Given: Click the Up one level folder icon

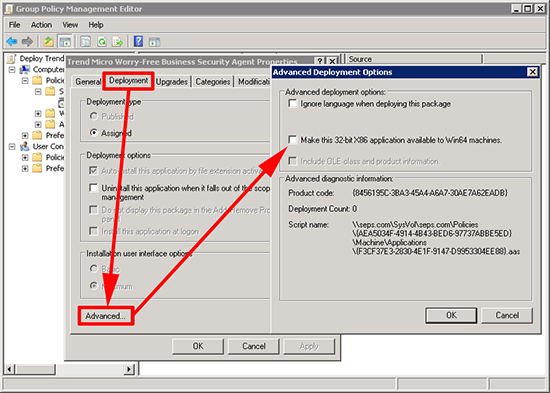Looking at the screenshot, I should 48,42.
